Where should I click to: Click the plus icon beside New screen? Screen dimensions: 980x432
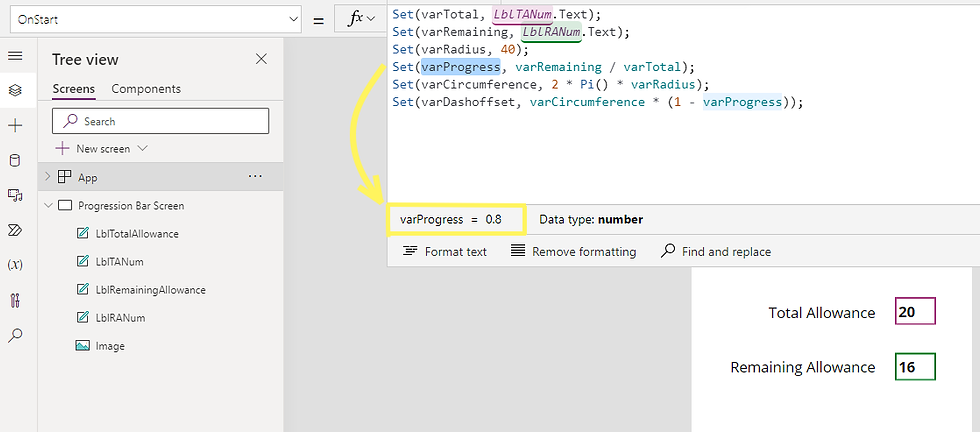point(62,149)
